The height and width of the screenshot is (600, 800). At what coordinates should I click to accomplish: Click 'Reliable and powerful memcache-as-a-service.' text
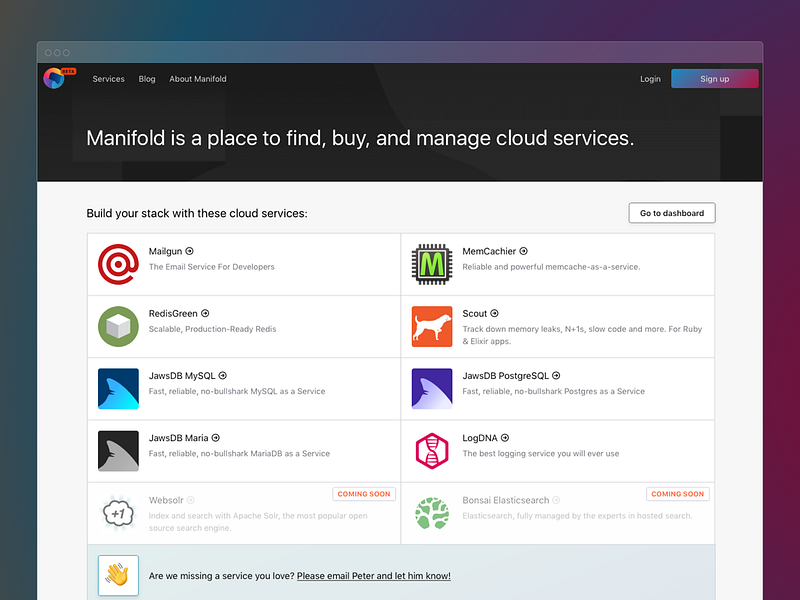pyautogui.click(x=551, y=267)
